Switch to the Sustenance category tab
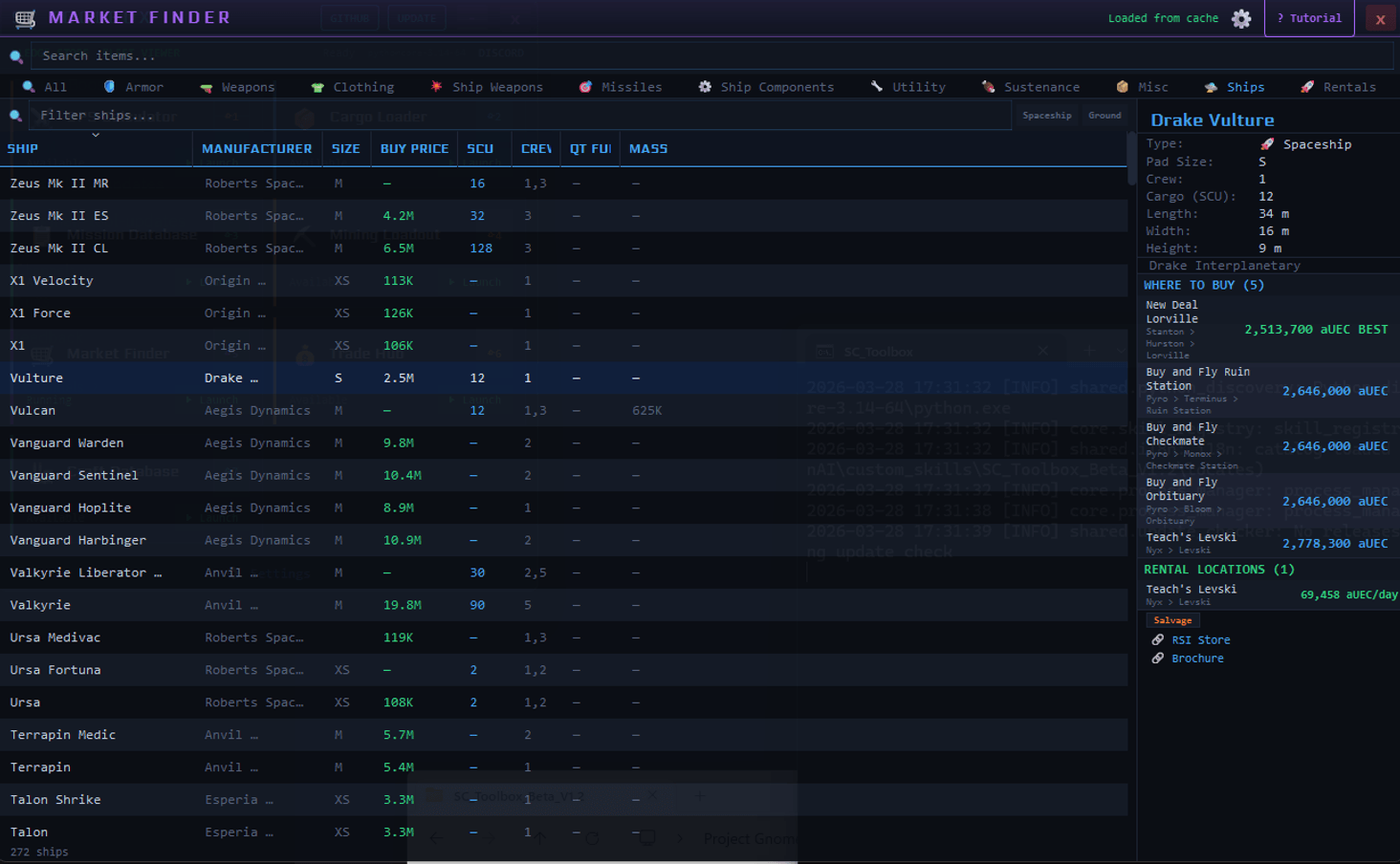The width and height of the screenshot is (1400, 864). [x=1041, y=87]
